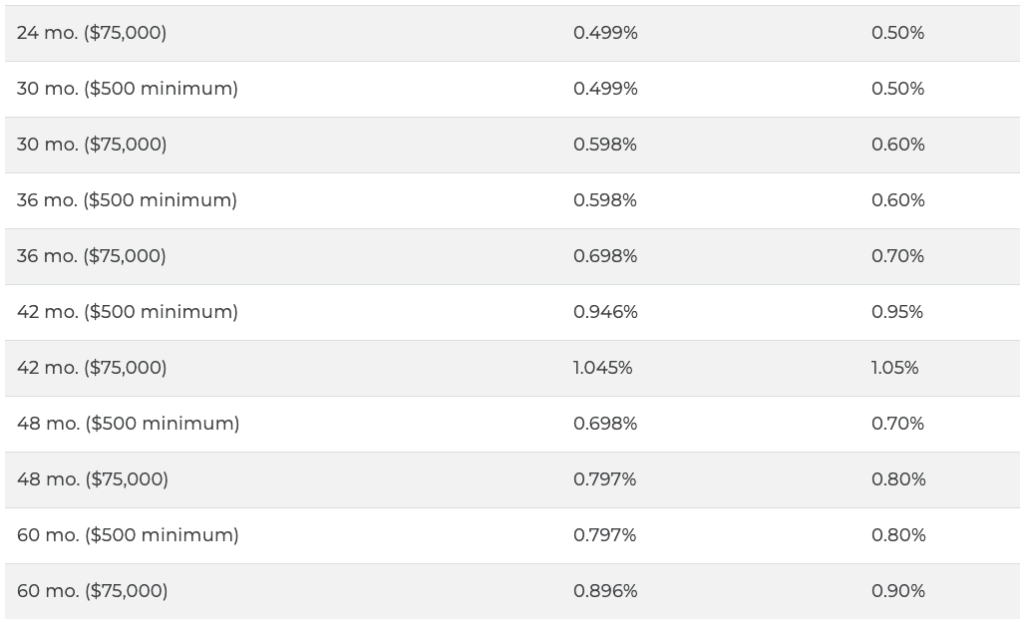
Task: Click the 42 mo. ($500 minimum) label
Action: [x=127, y=312]
